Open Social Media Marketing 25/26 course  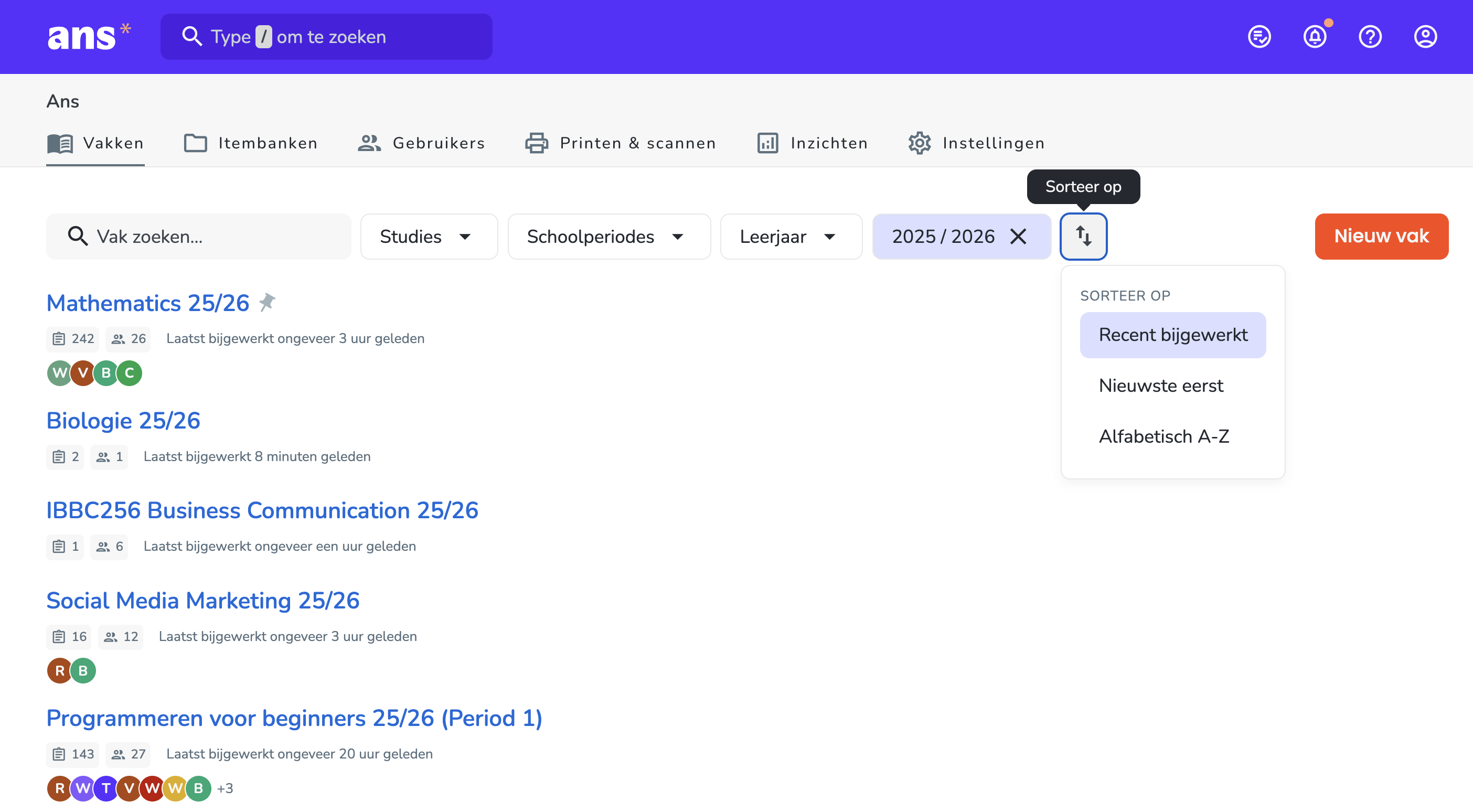click(x=202, y=601)
